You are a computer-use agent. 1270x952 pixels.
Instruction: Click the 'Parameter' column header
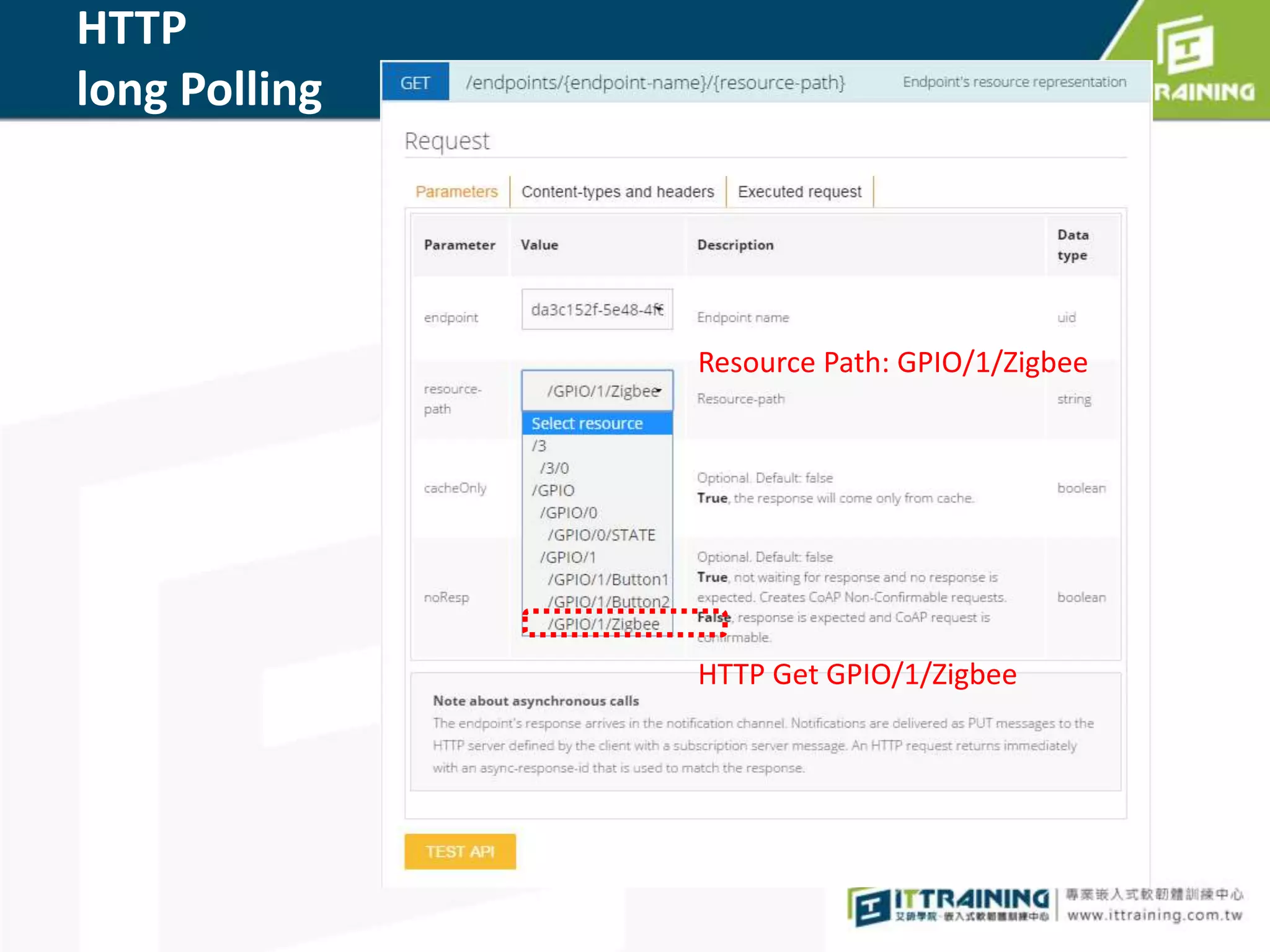pyautogui.click(x=460, y=245)
